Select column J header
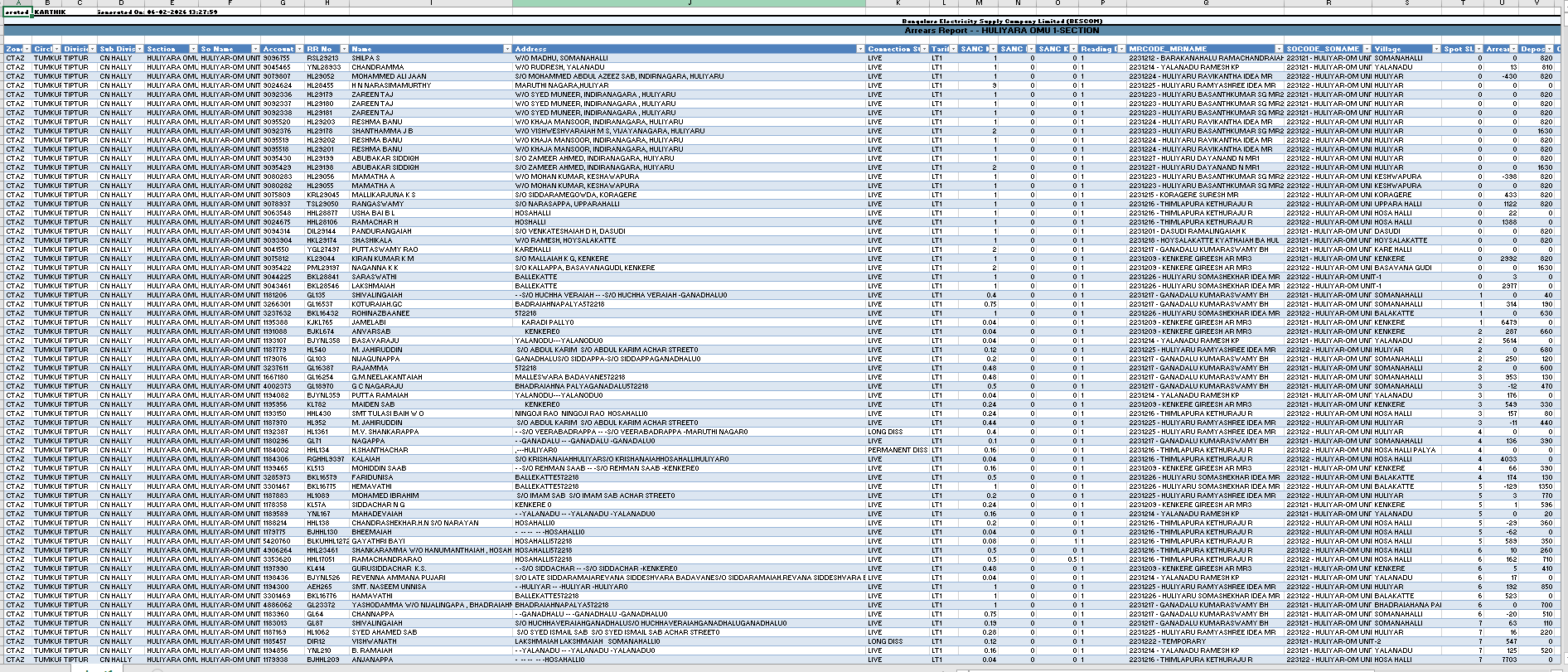This screenshot has width=1568, height=672. pyautogui.click(x=689, y=3)
